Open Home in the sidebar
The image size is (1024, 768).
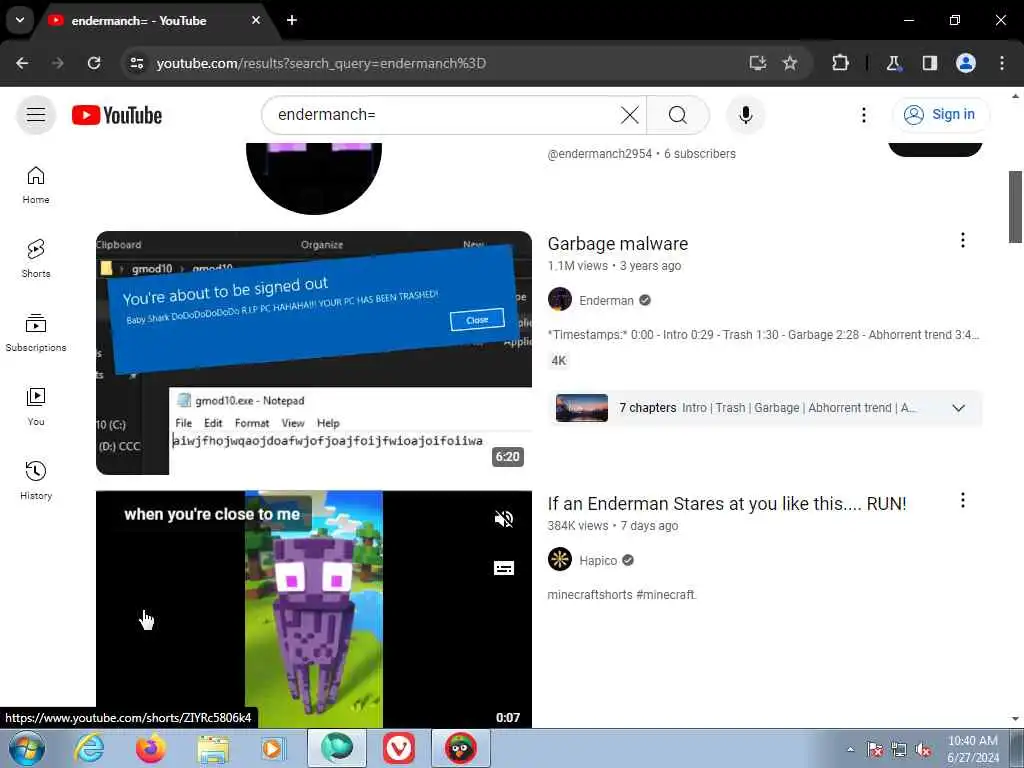click(36, 185)
